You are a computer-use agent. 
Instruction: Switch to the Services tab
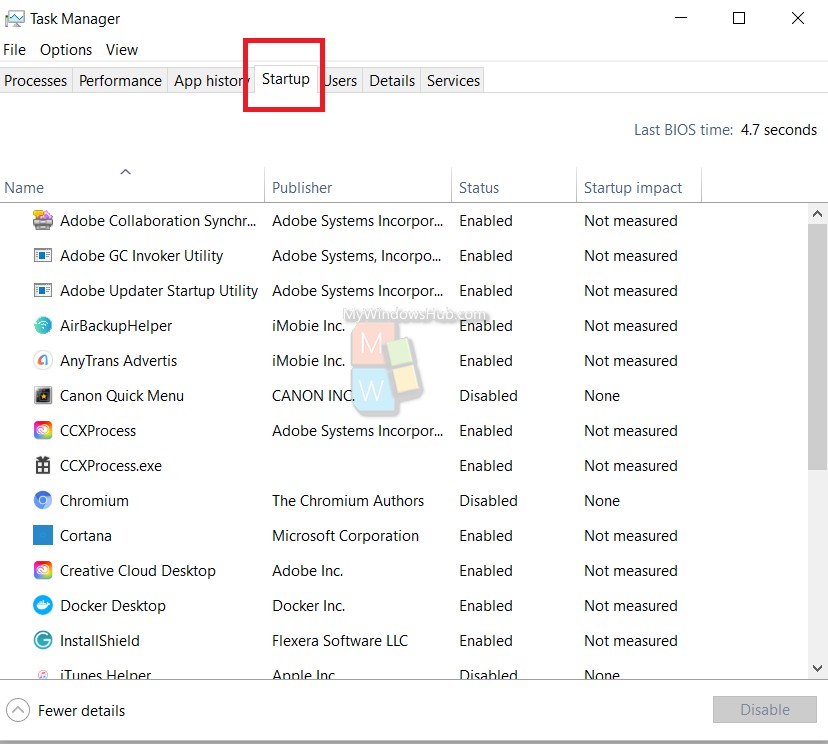[x=453, y=80]
